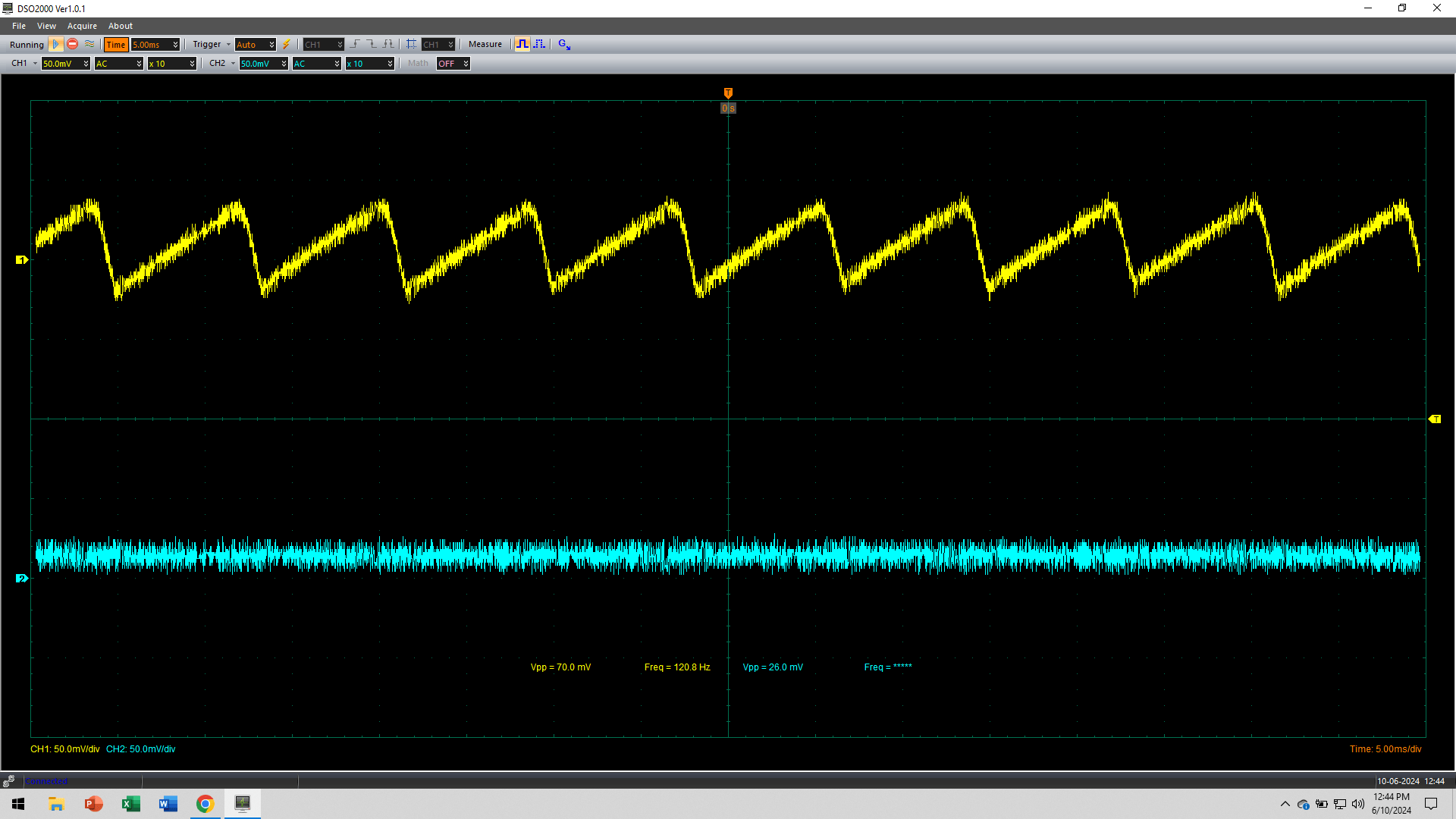The width and height of the screenshot is (1456, 819).
Task: Open the File menu
Action: [19, 26]
